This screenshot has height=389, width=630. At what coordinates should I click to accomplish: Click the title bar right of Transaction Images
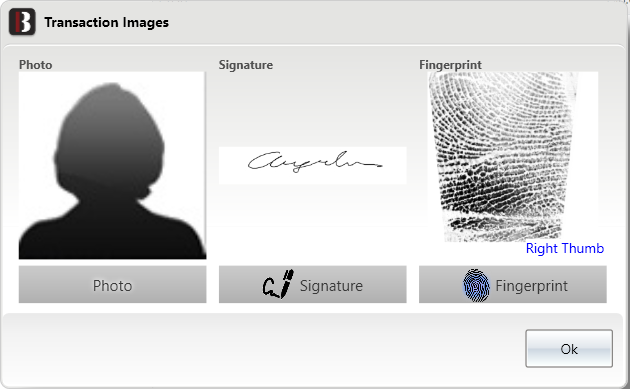(x=398, y=23)
